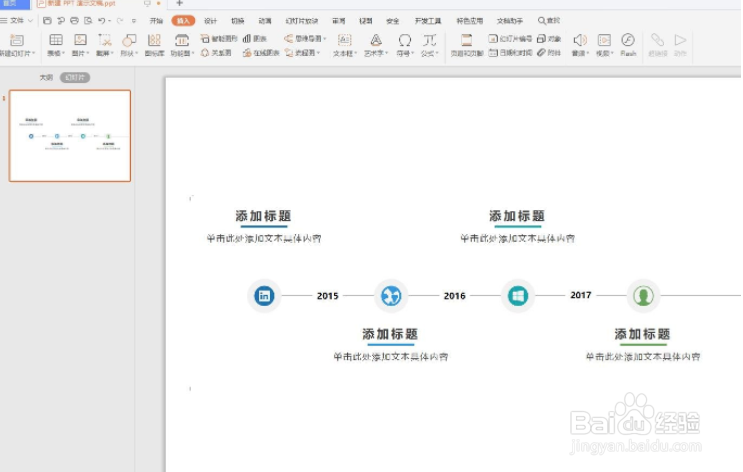Open the Transitions (切换) ribbon tab

(237, 20)
